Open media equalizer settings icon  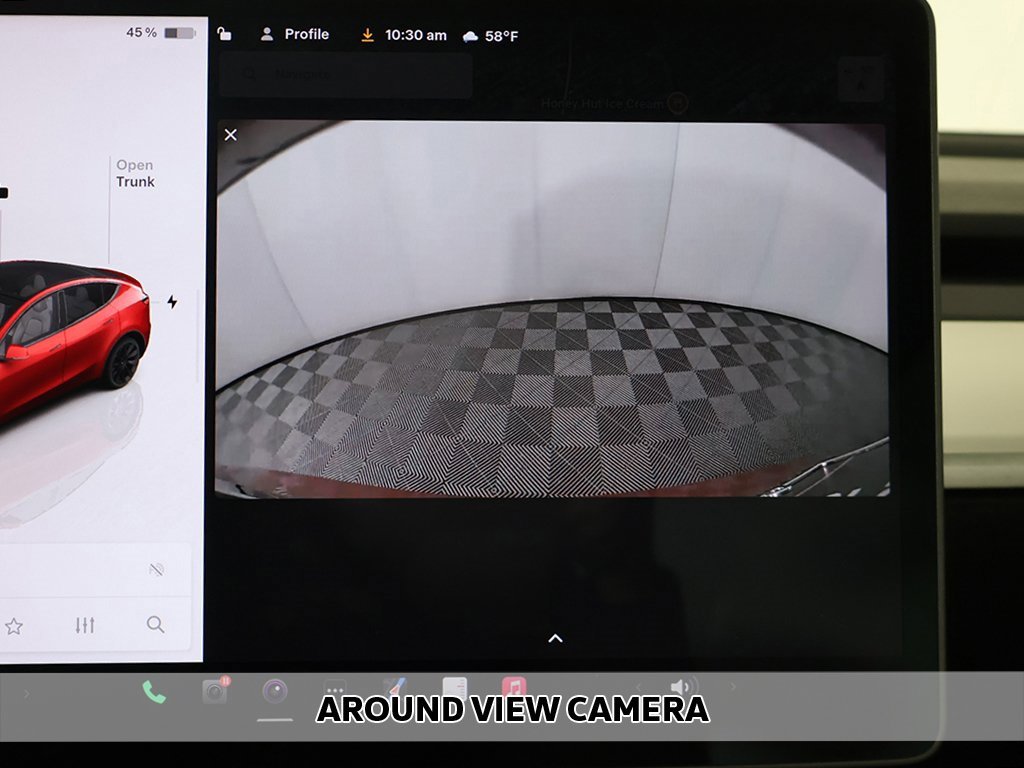click(x=85, y=625)
